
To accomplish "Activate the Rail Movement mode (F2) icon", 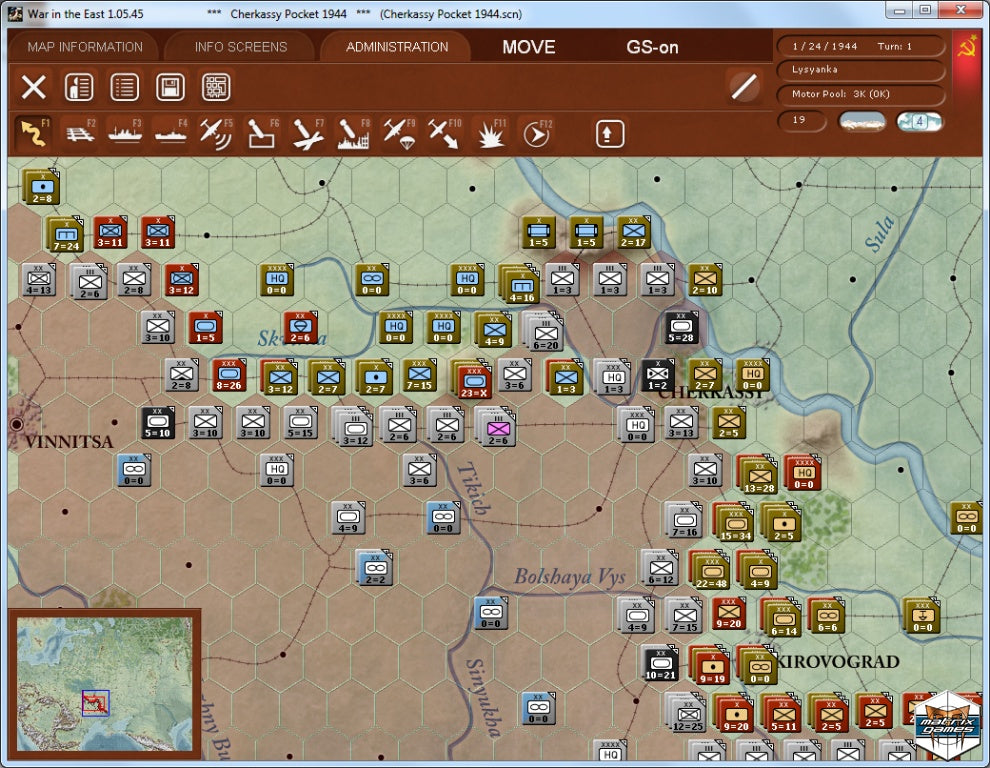I will [80, 133].
